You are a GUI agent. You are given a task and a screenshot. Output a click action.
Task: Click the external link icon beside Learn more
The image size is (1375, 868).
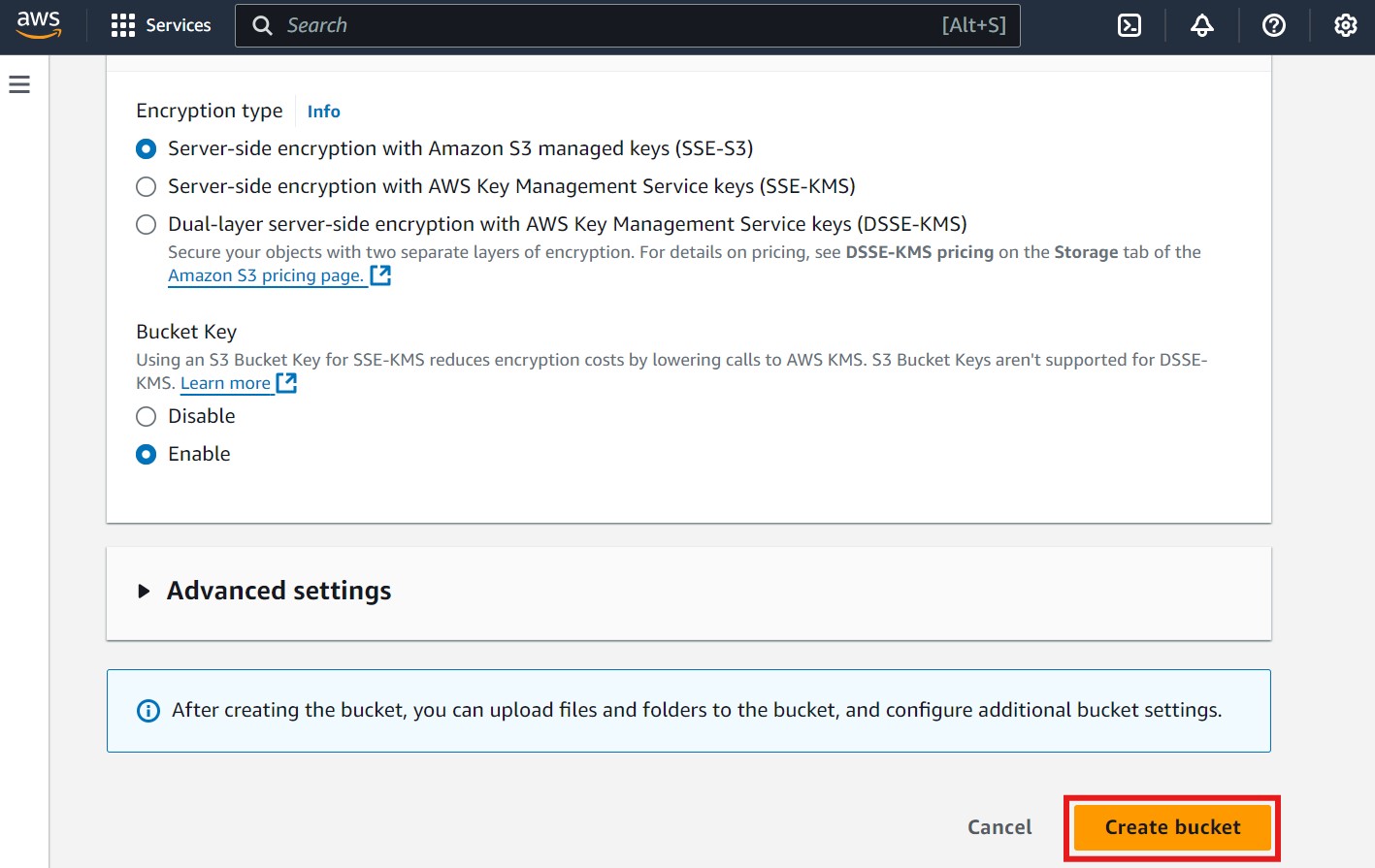[286, 382]
